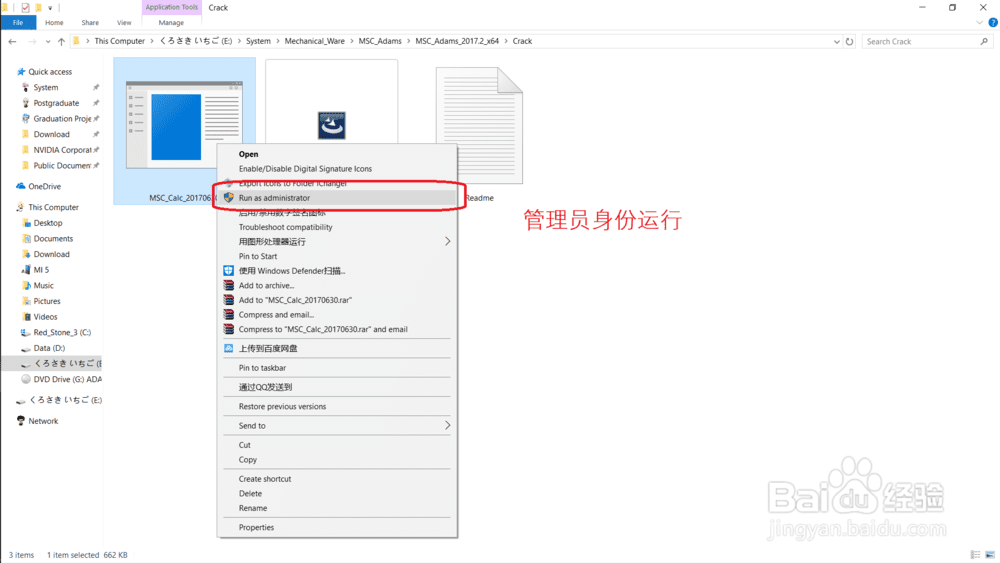Choose 上传到百度网盘 menu entry

(x=337, y=348)
